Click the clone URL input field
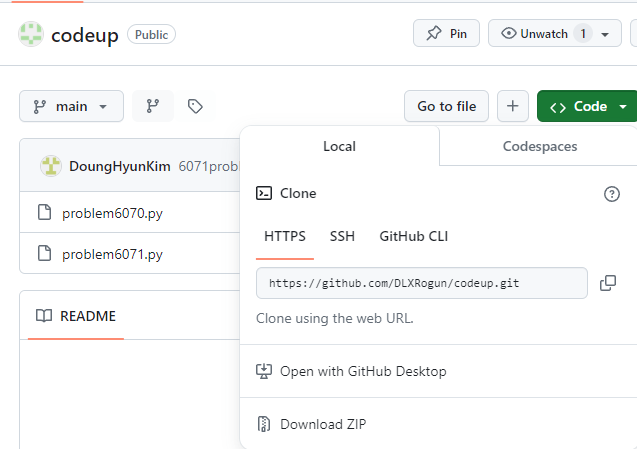Viewport: 637px width, 449px height. [x=422, y=283]
